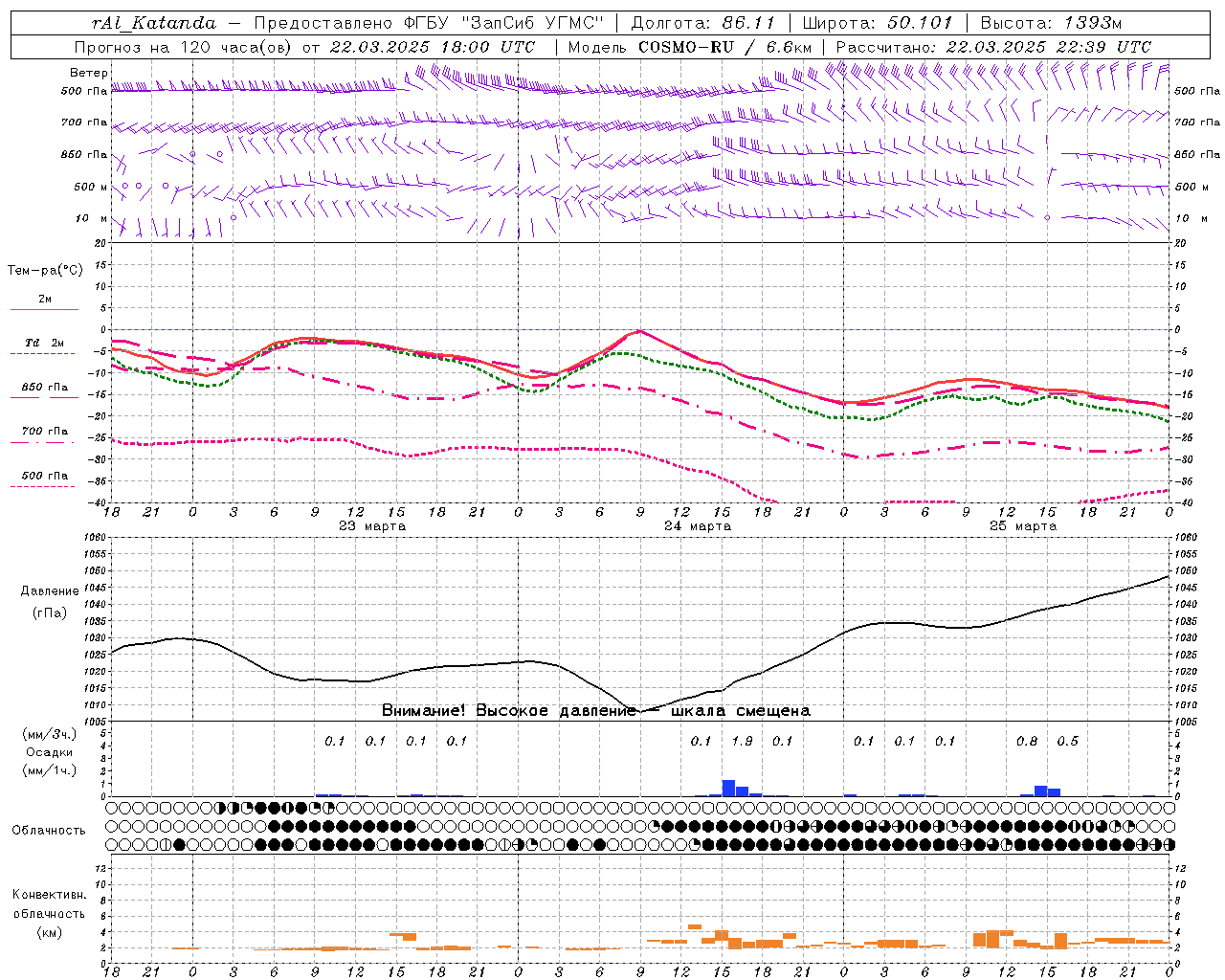Image resolution: width=1225 pixels, height=980 pixels.
Task: Click the Модель COSMO-RU / 6.6км label
Action: click(x=689, y=47)
